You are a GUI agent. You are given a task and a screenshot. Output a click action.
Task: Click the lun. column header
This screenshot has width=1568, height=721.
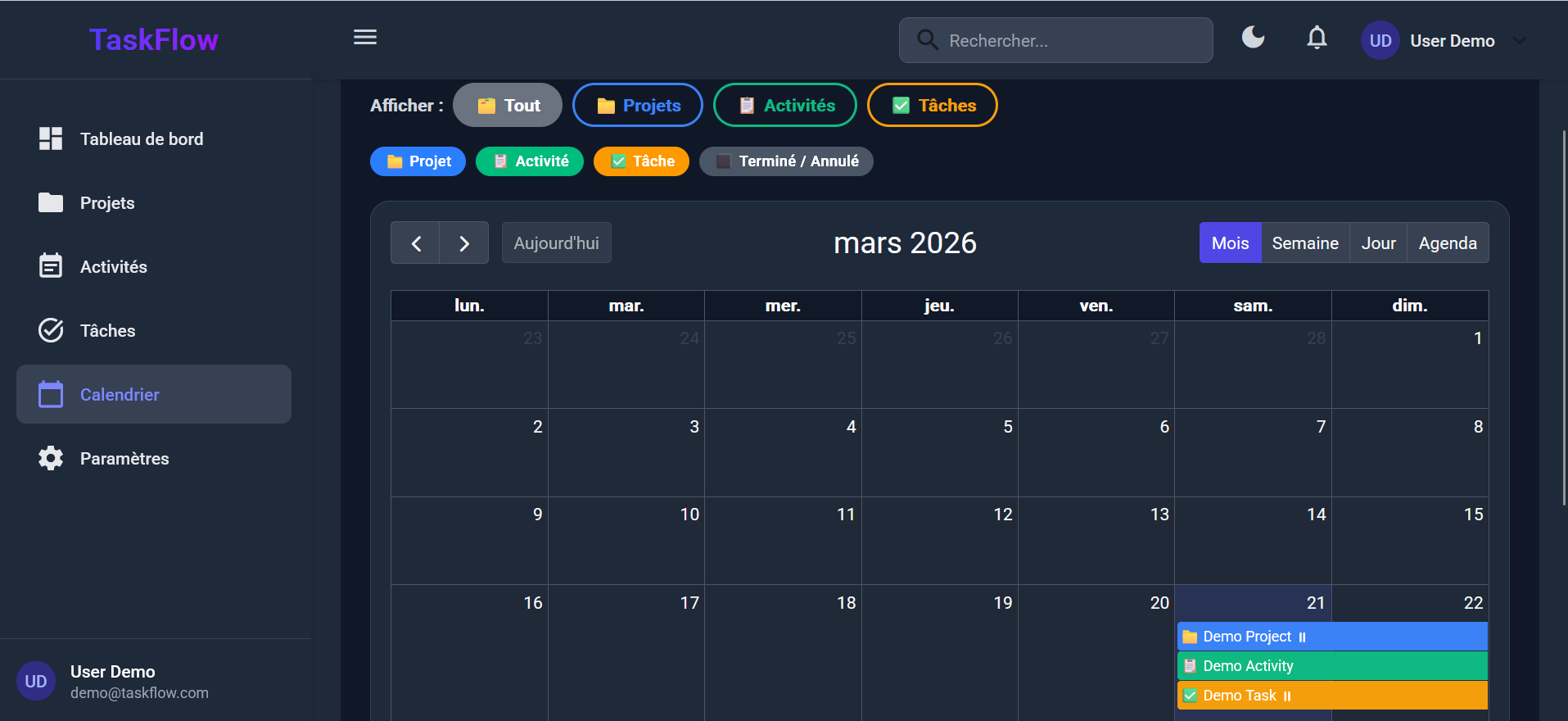pyautogui.click(x=469, y=306)
